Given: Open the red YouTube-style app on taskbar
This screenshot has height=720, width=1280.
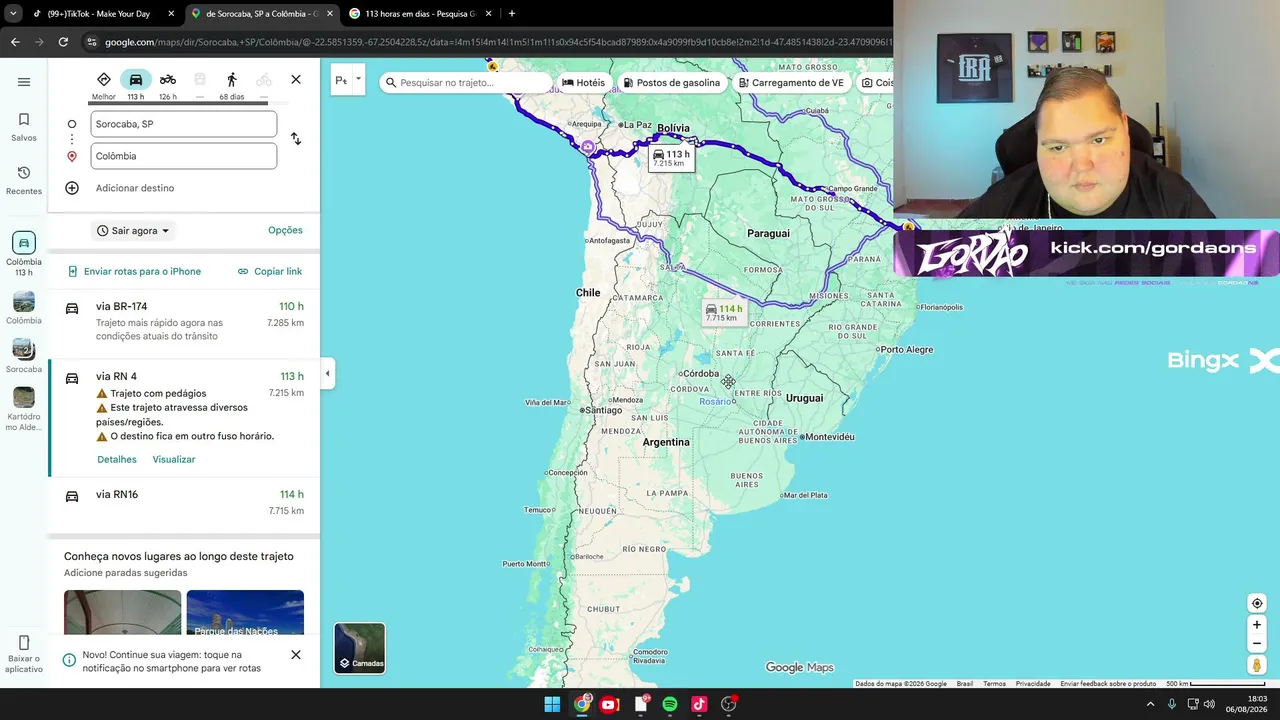Looking at the screenshot, I should coord(609,704).
